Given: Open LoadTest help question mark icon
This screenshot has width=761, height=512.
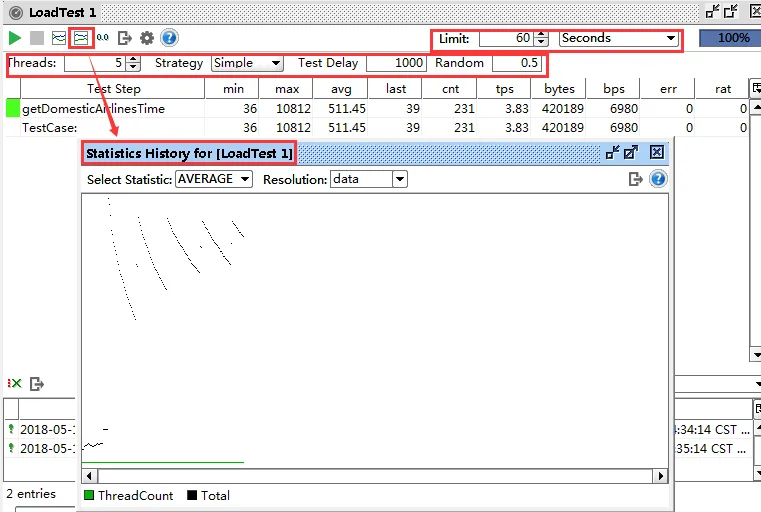Looking at the screenshot, I should coord(169,38).
